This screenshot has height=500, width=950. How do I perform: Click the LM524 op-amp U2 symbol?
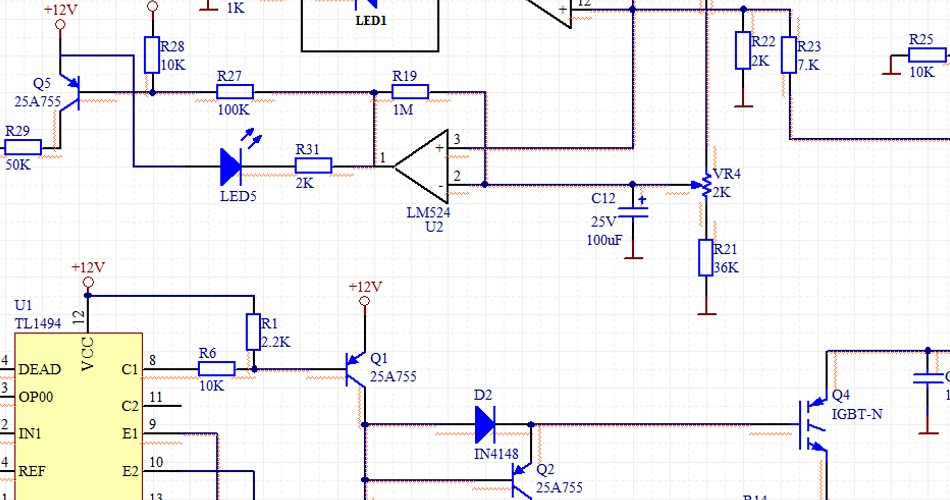point(420,166)
